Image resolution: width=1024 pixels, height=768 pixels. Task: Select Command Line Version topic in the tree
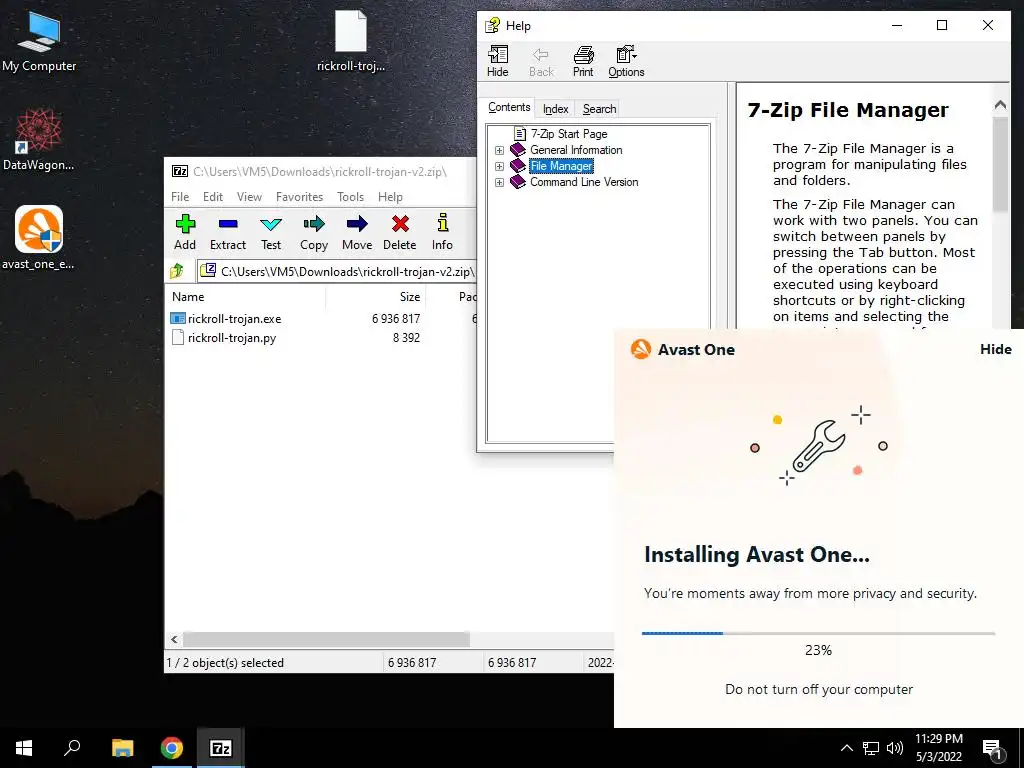point(584,182)
